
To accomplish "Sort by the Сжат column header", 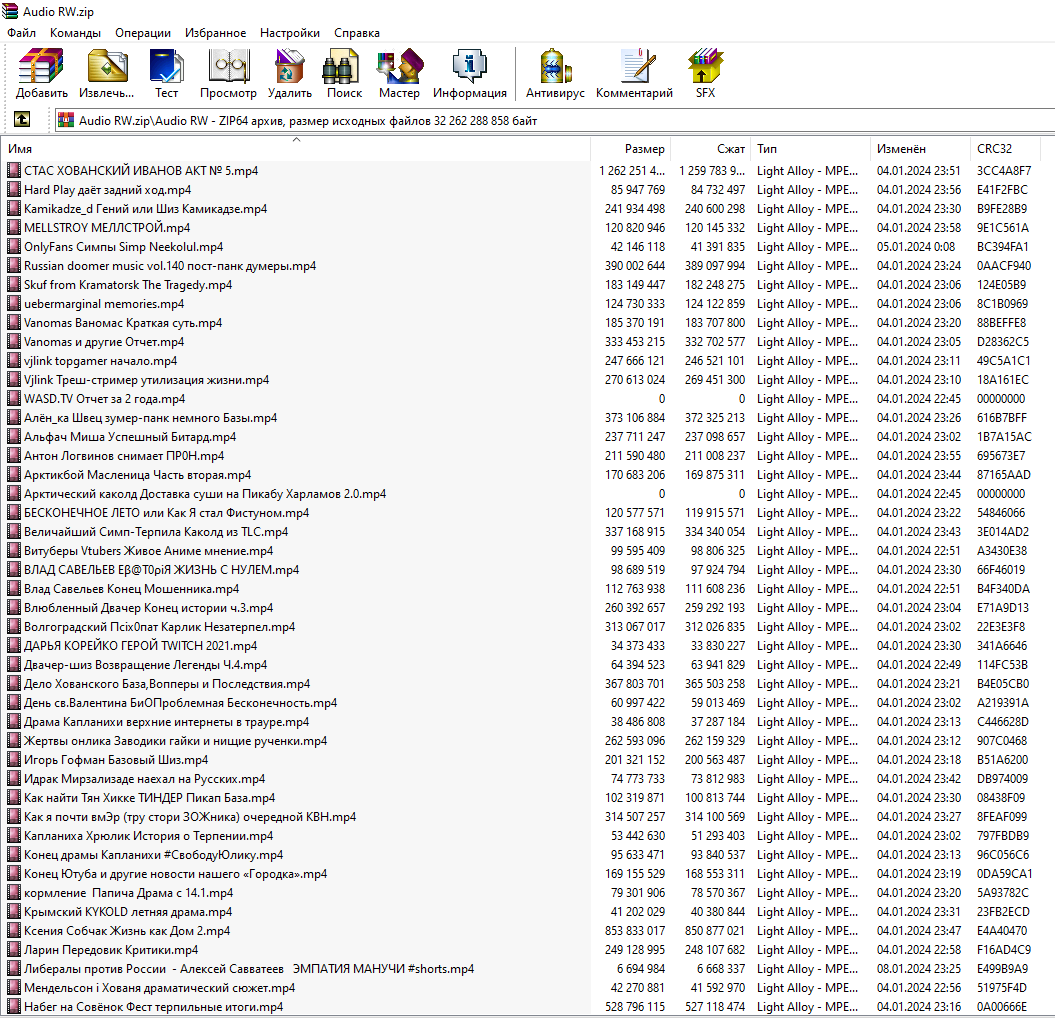I will coord(711,149).
